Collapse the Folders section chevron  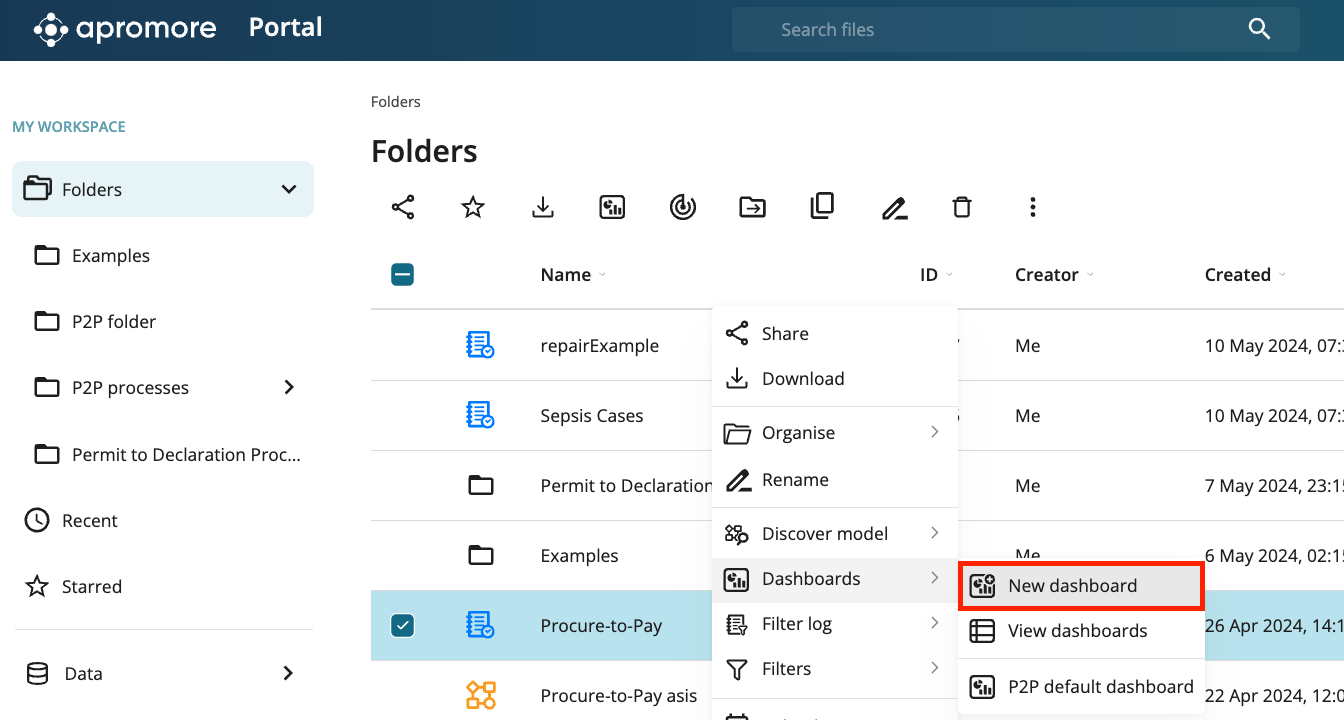[x=289, y=189]
